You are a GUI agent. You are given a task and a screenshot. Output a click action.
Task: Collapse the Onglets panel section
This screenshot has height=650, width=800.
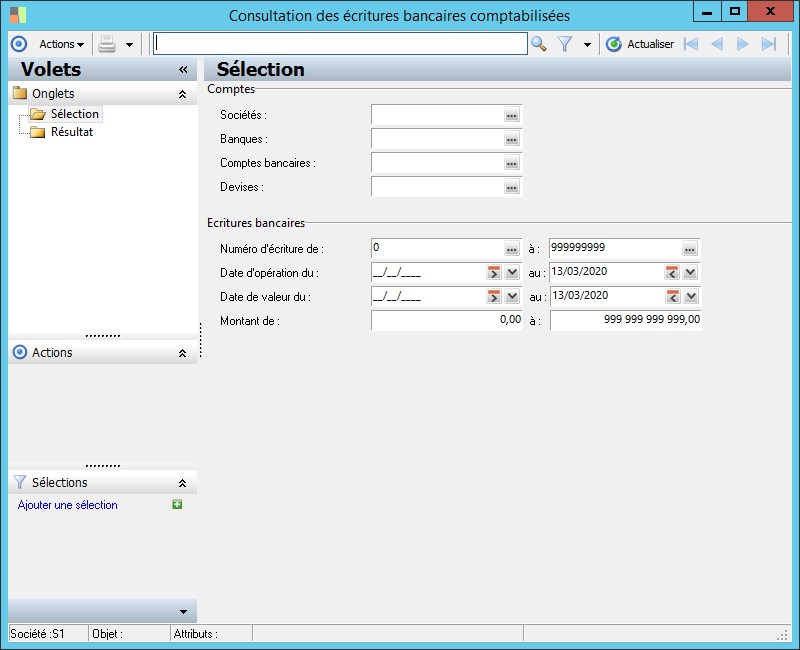pyautogui.click(x=182, y=94)
